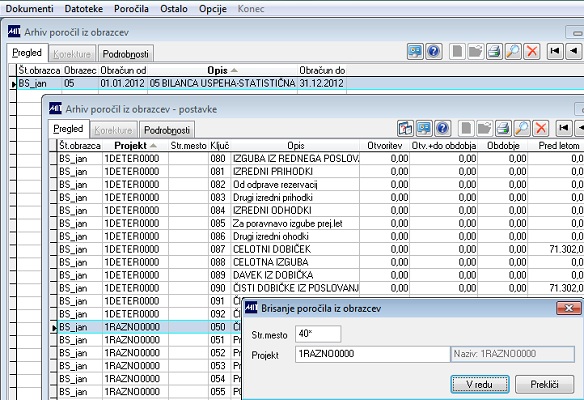Click the Projekt field containing 1RAZNO0000
Image resolution: width=584 pixels, height=400 pixels.
(372, 354)
